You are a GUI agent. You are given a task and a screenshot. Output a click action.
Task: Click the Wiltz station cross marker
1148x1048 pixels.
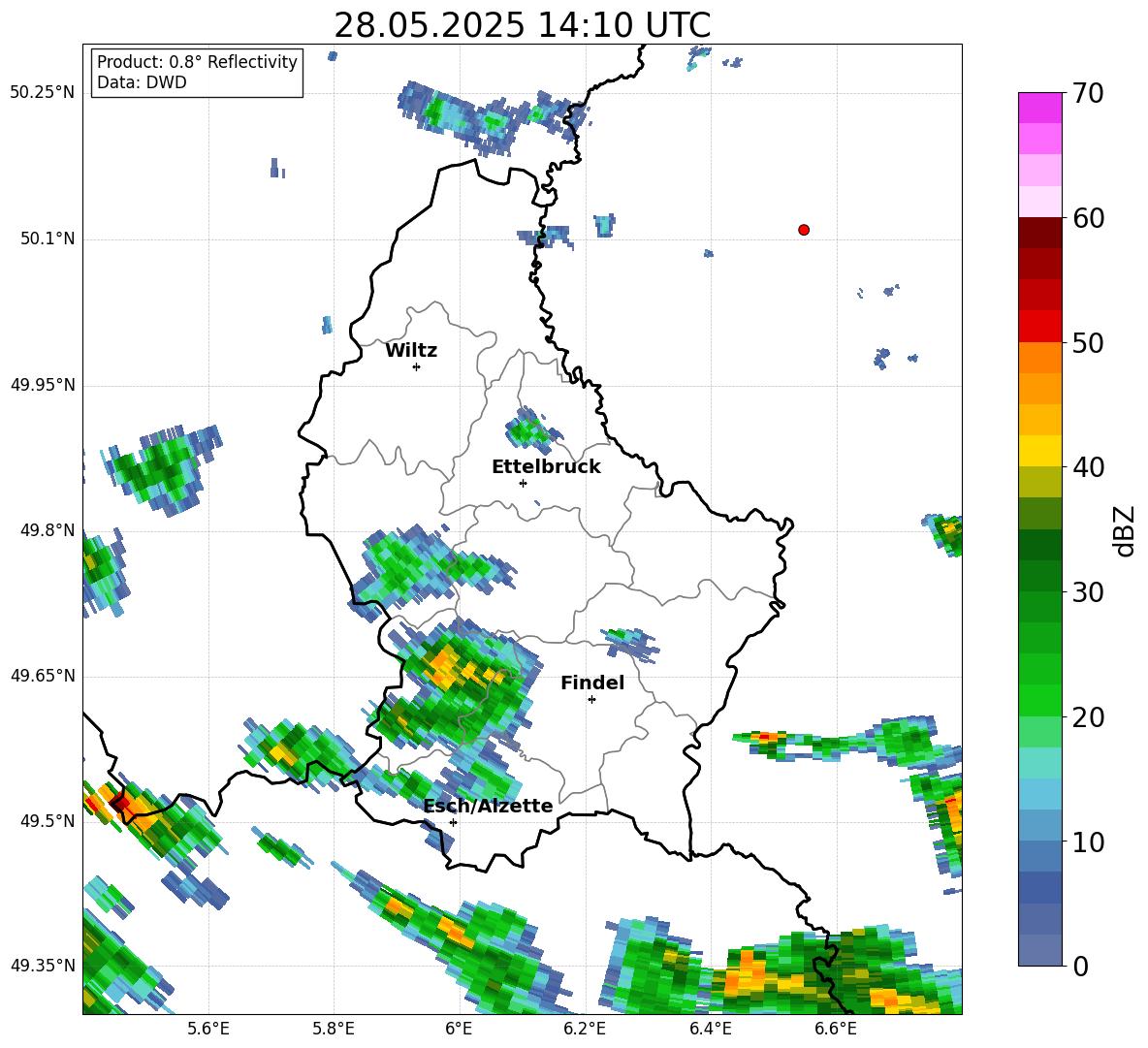(417, 366)
